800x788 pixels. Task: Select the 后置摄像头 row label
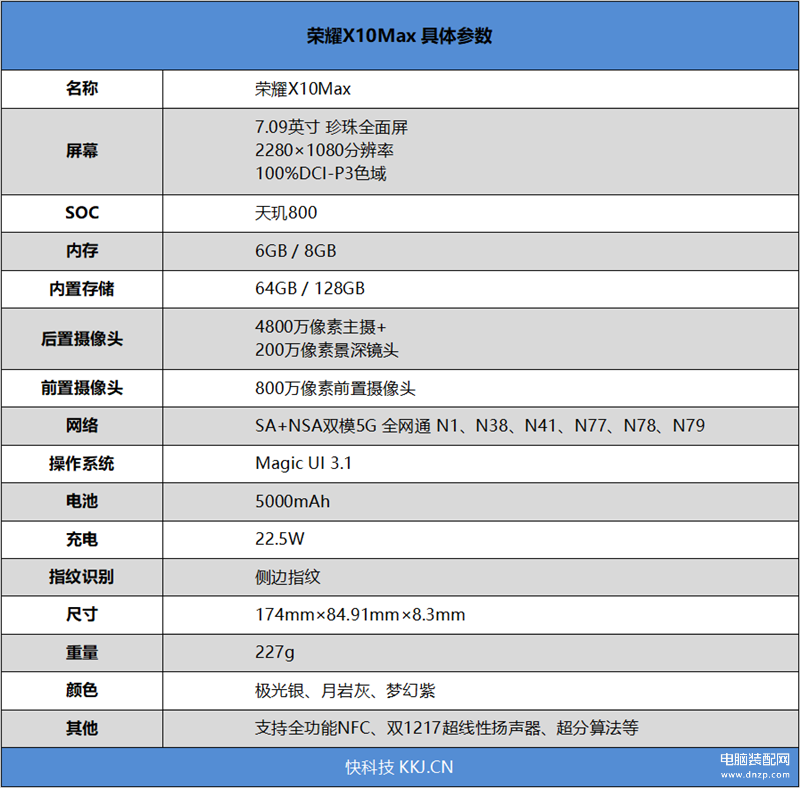pyautogui.click(x=82, y=338)
